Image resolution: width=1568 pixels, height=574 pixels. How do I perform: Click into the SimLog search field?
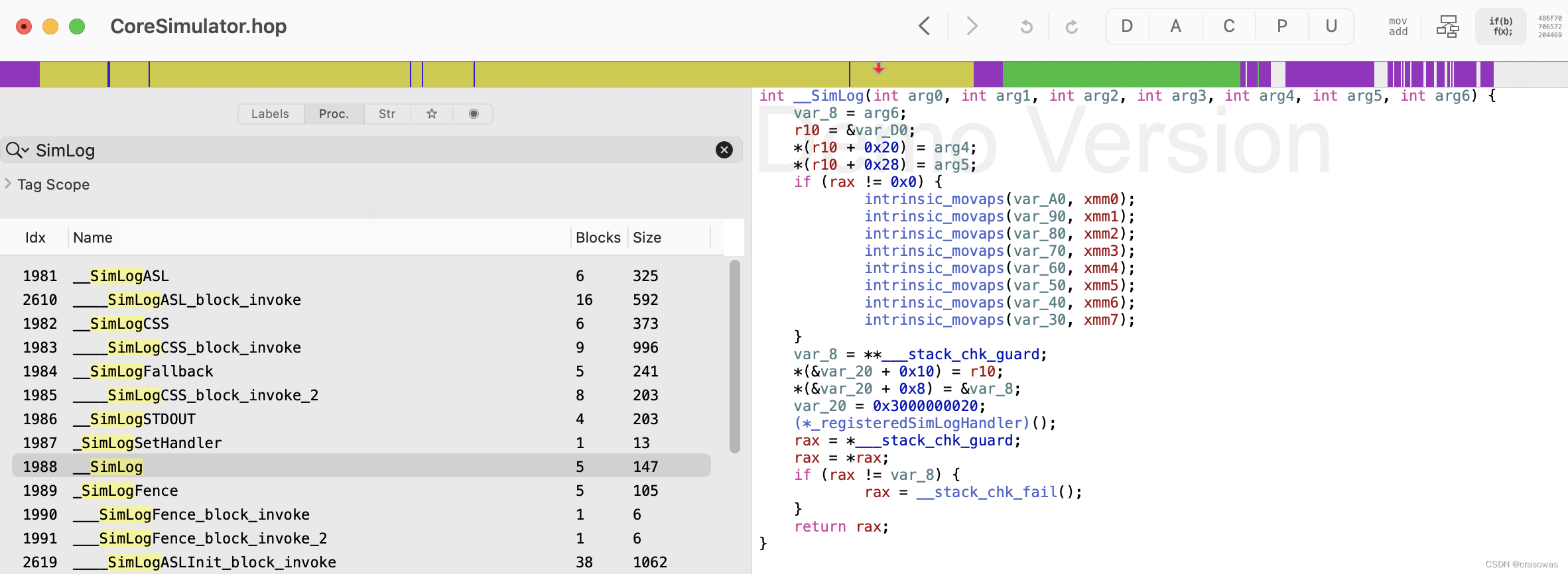pos(371,150)
